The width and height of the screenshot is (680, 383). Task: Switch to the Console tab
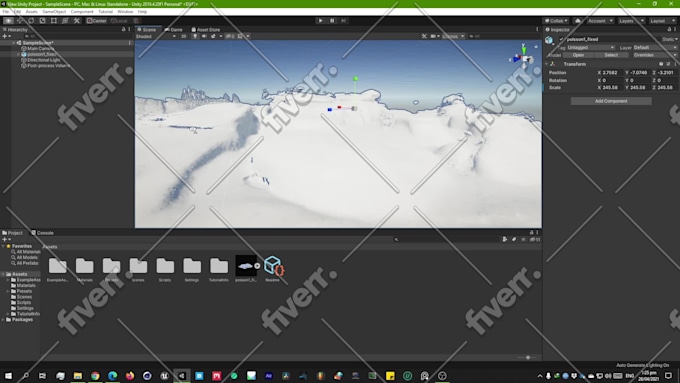pos(42,233)
